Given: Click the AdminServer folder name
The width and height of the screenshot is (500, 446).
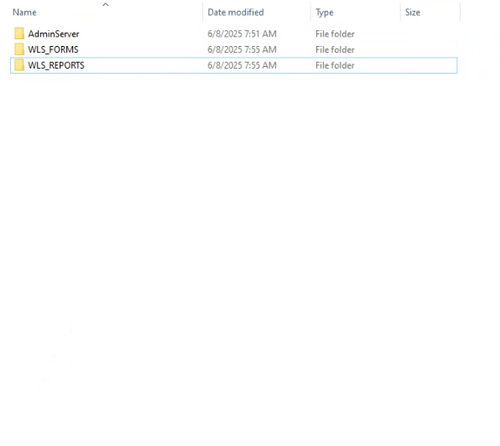Looking at the screenshot, I should point(54,34).
